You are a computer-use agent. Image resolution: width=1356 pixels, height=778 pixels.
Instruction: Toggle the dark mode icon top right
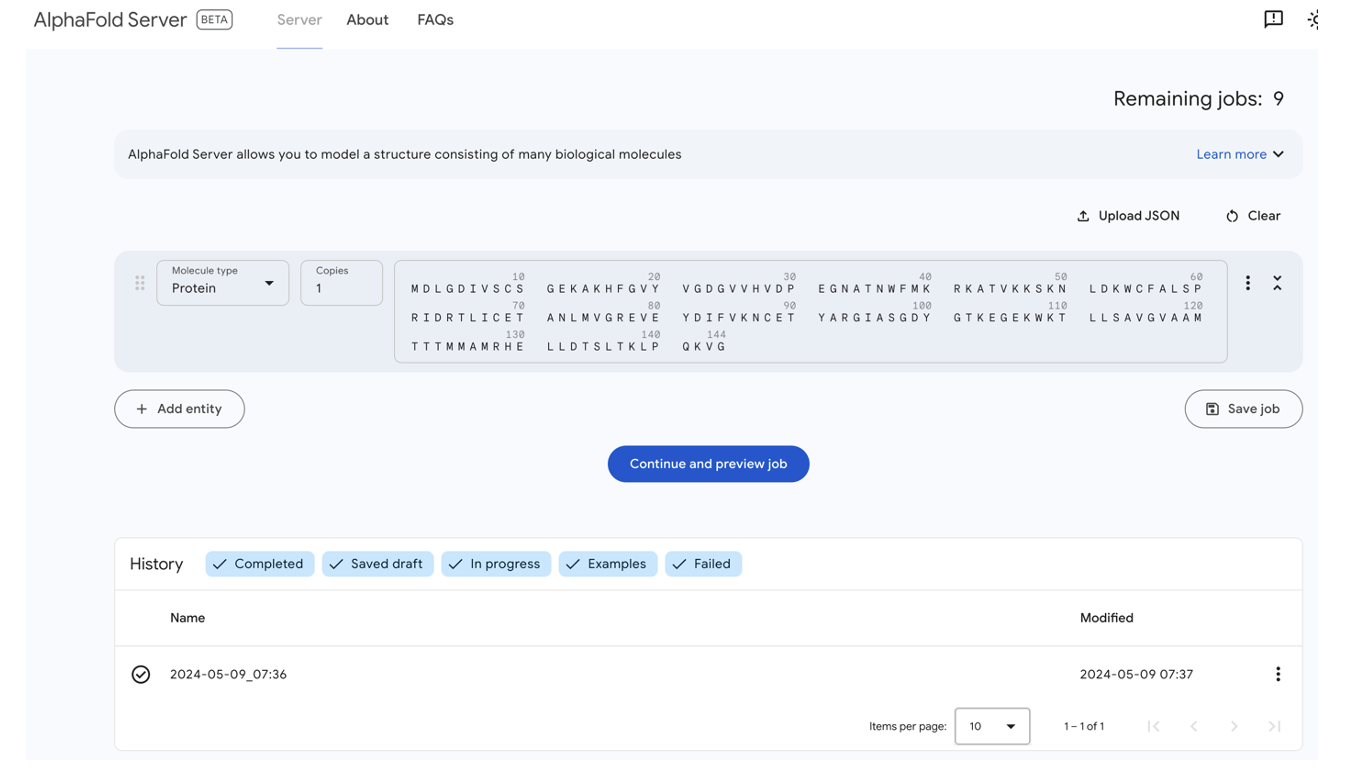coord(1313,19)
